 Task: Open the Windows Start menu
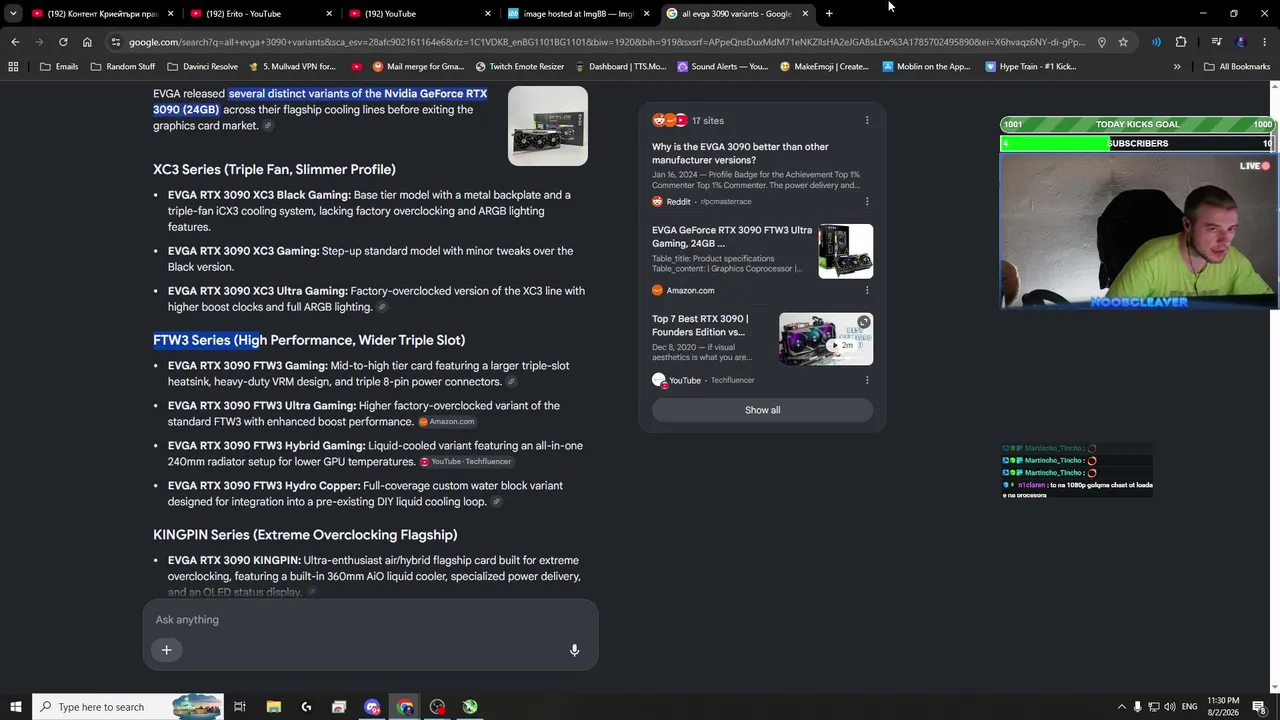15,707
